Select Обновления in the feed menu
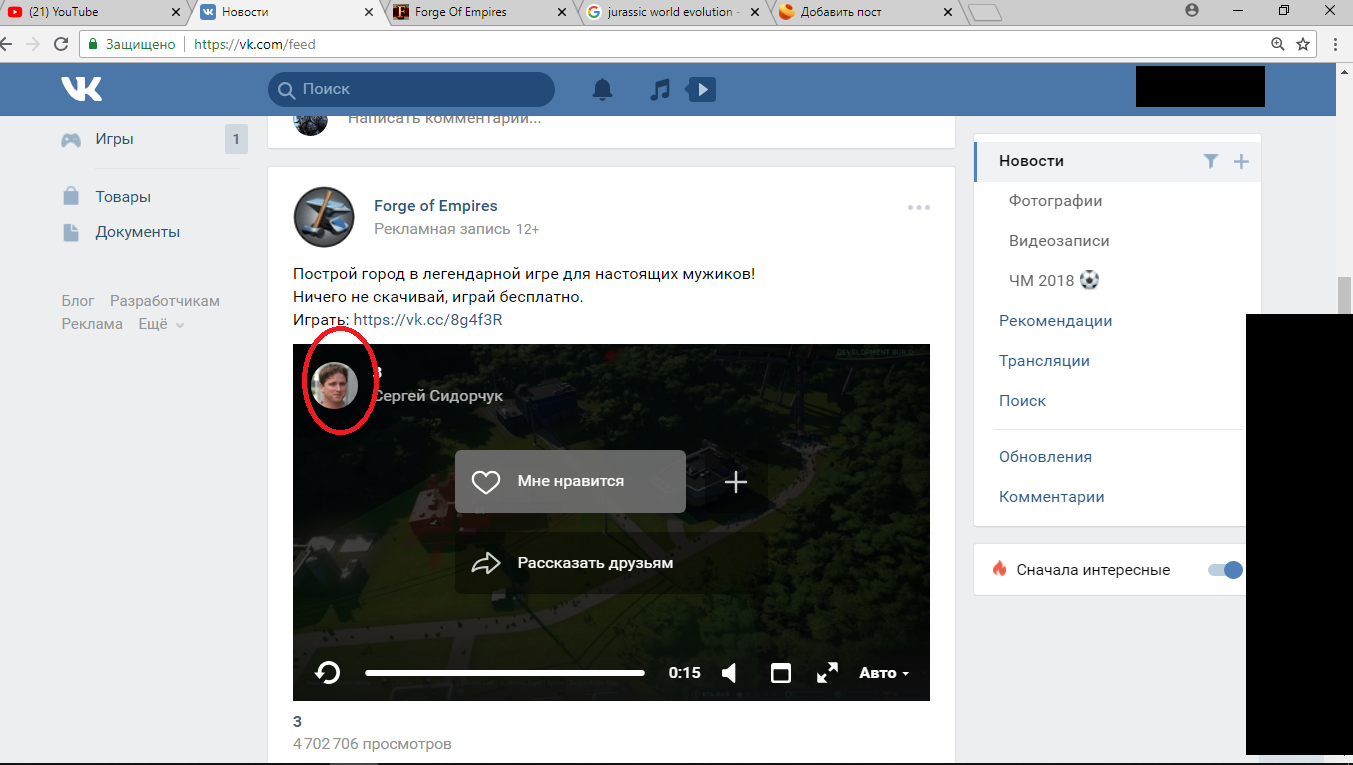Image resolution: width=1353 pixels, height=765 pixels. tap(1045, 457)
